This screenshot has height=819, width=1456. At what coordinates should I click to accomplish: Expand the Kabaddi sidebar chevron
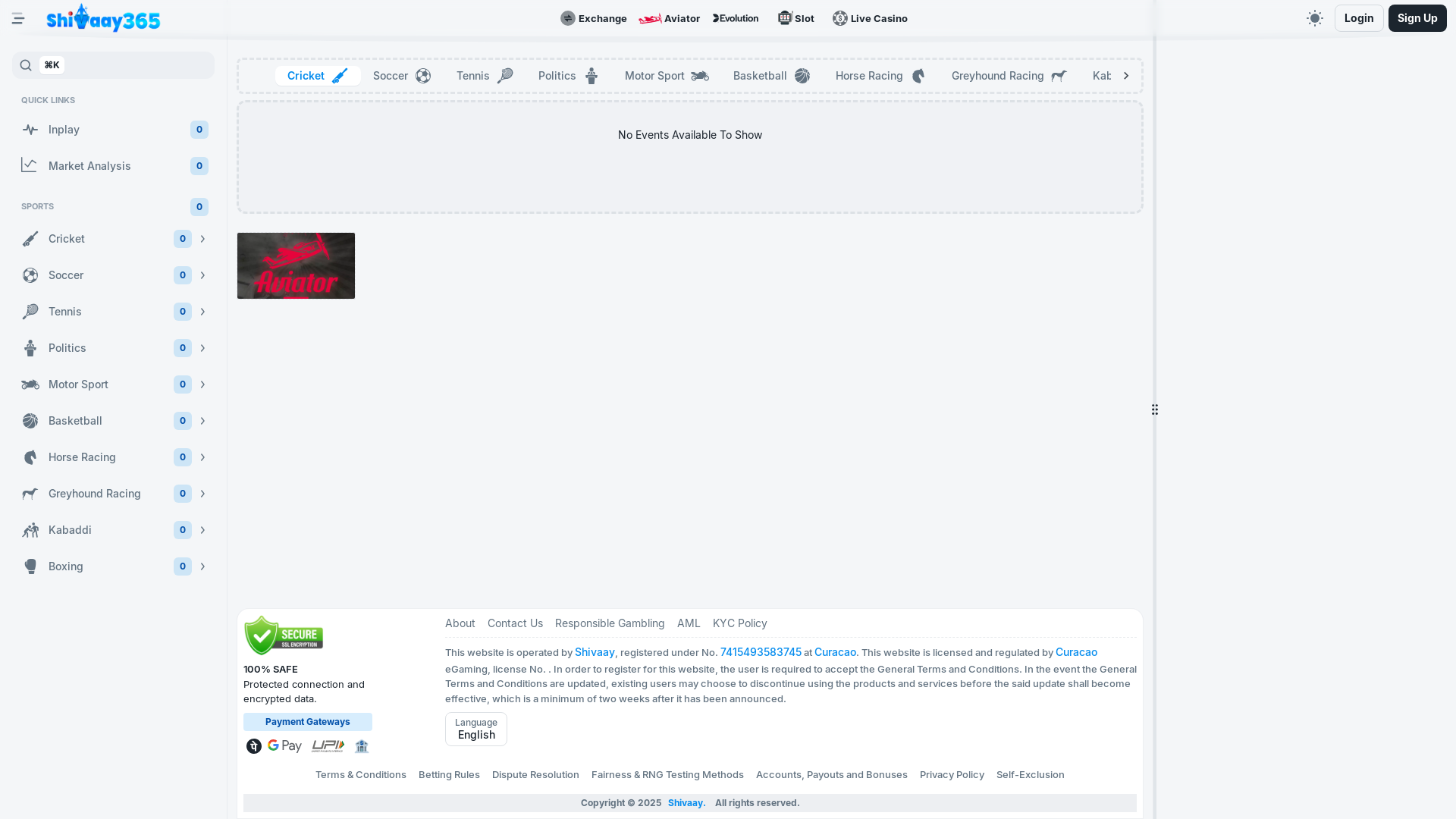click(x=202, y=530)
